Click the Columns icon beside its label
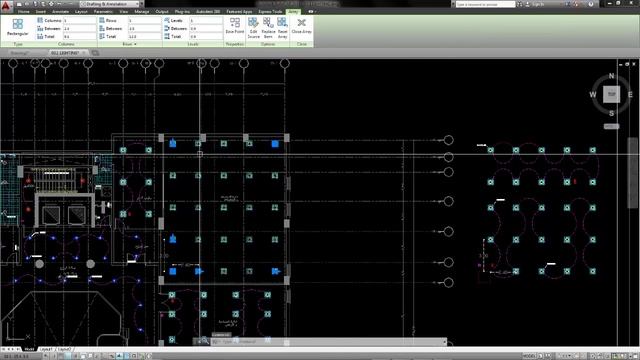This screenshot has width=640, height=360. point(40,20)
